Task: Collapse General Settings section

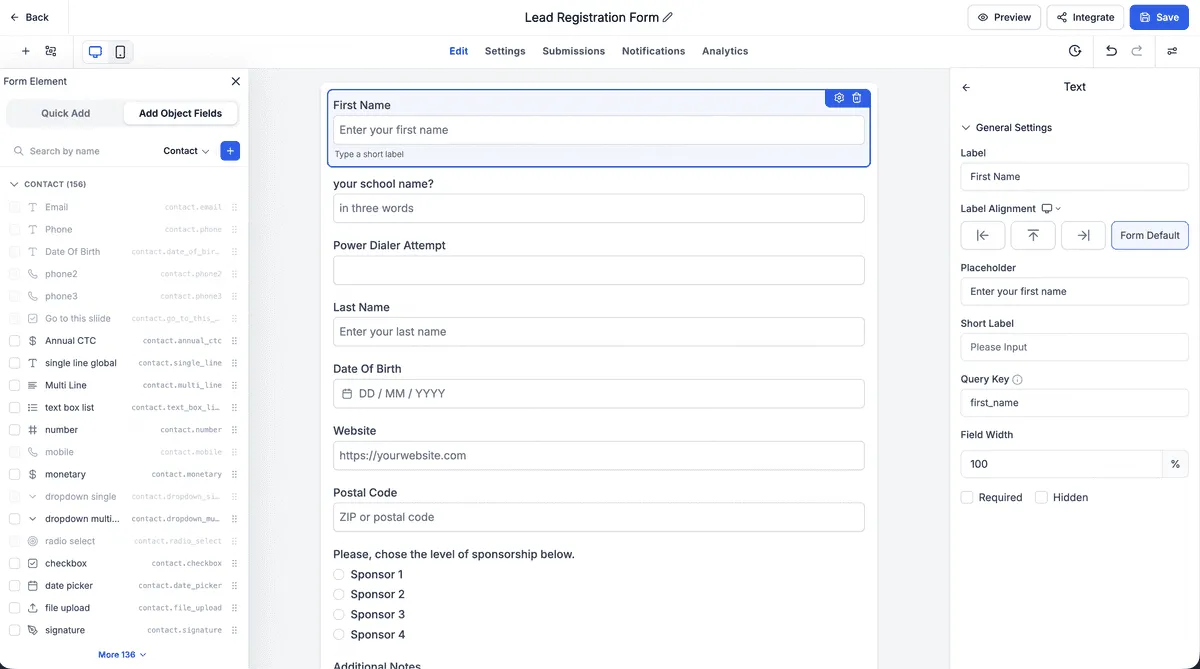Action: [1006, 128]
